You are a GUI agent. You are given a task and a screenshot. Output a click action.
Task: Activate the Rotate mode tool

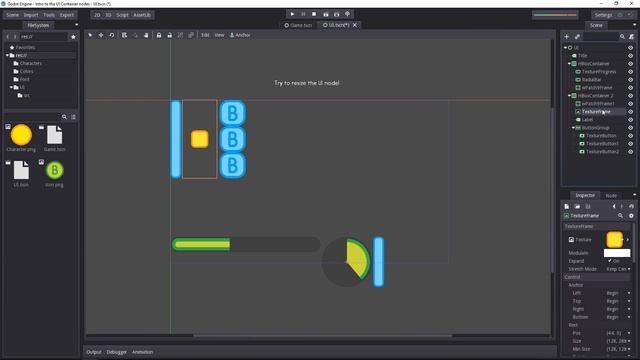click(x=111, y=35)
